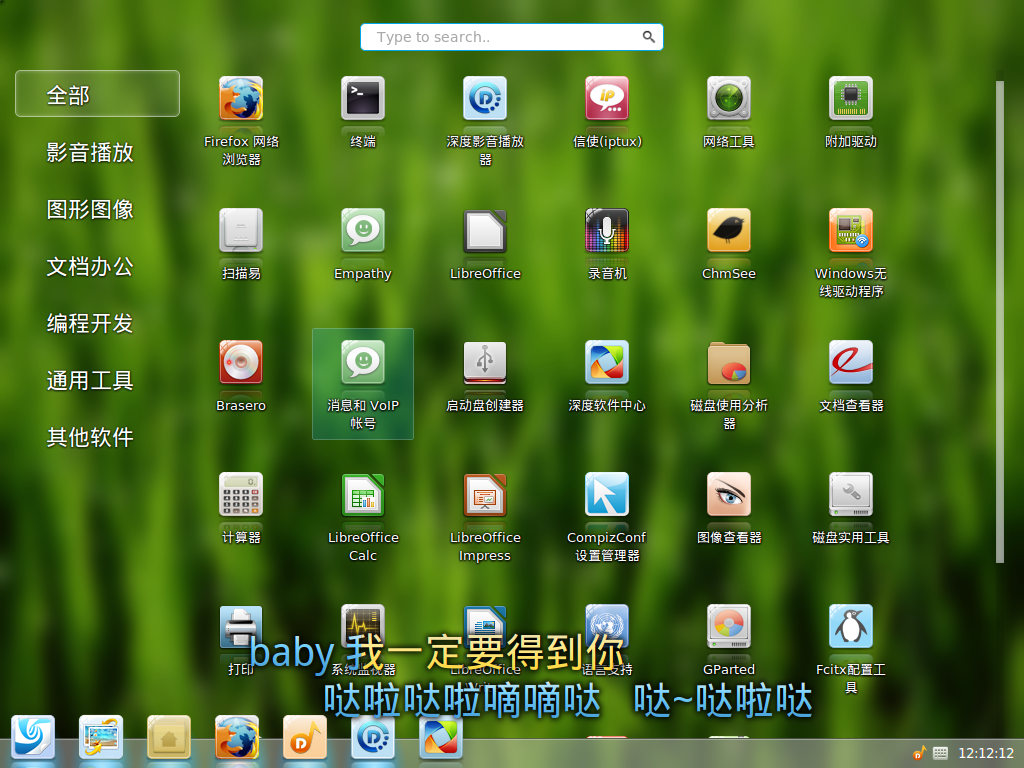
Task: Open 磁盘实用工具 disk utility
Action: pyautogui.click(x=851, y=494)
